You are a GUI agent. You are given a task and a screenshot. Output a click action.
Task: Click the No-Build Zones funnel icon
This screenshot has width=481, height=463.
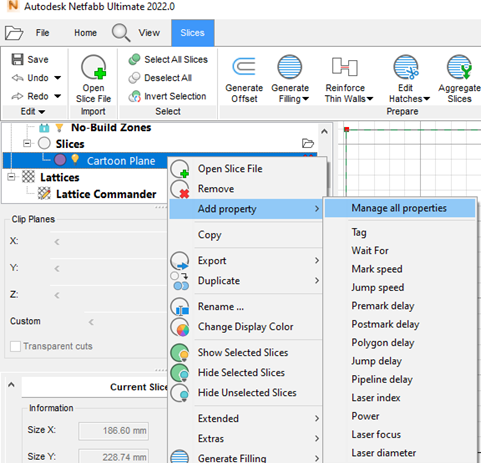click(59, 128)
